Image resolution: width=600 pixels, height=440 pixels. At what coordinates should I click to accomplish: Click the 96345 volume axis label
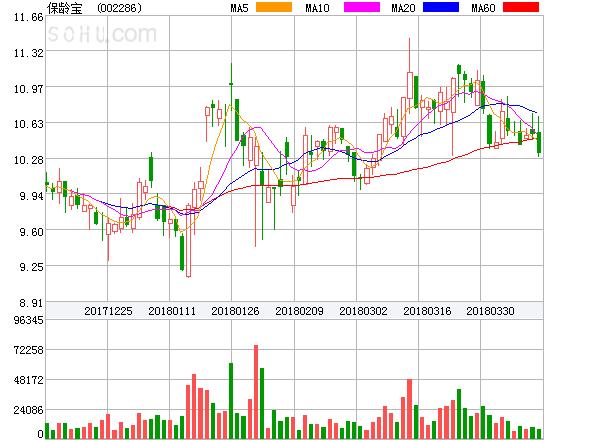29,320
